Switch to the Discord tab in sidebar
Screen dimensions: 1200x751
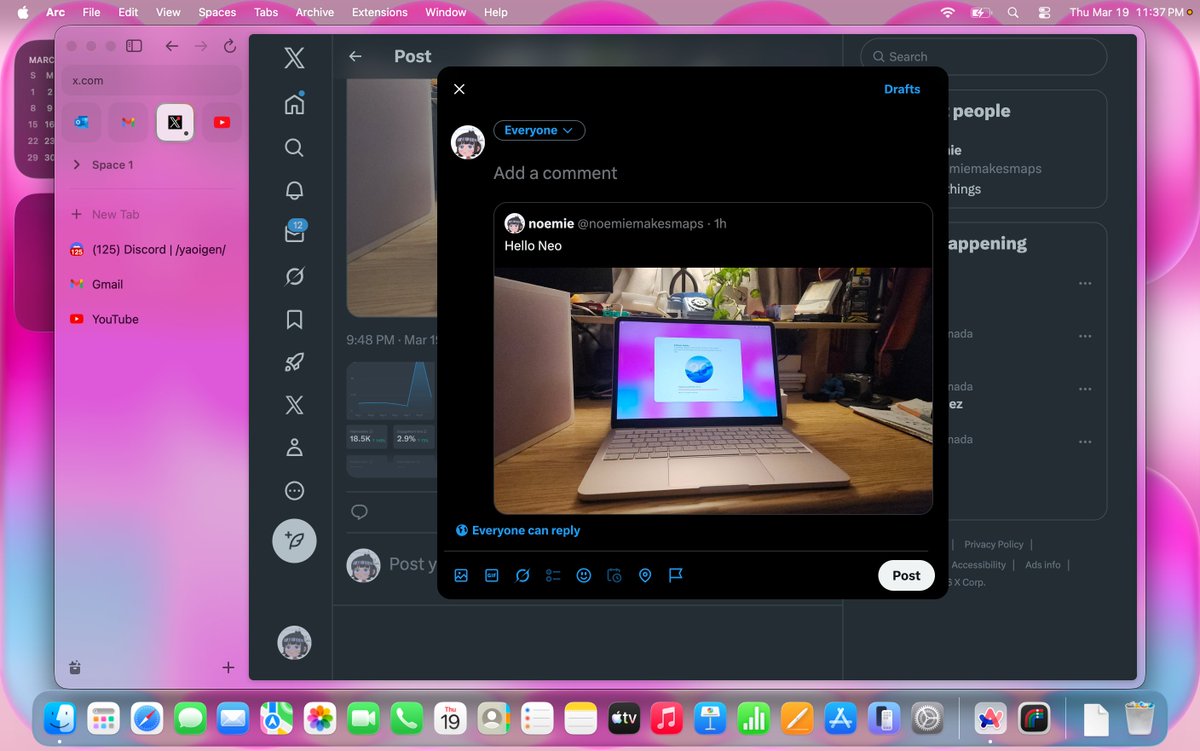pos(152,249)
